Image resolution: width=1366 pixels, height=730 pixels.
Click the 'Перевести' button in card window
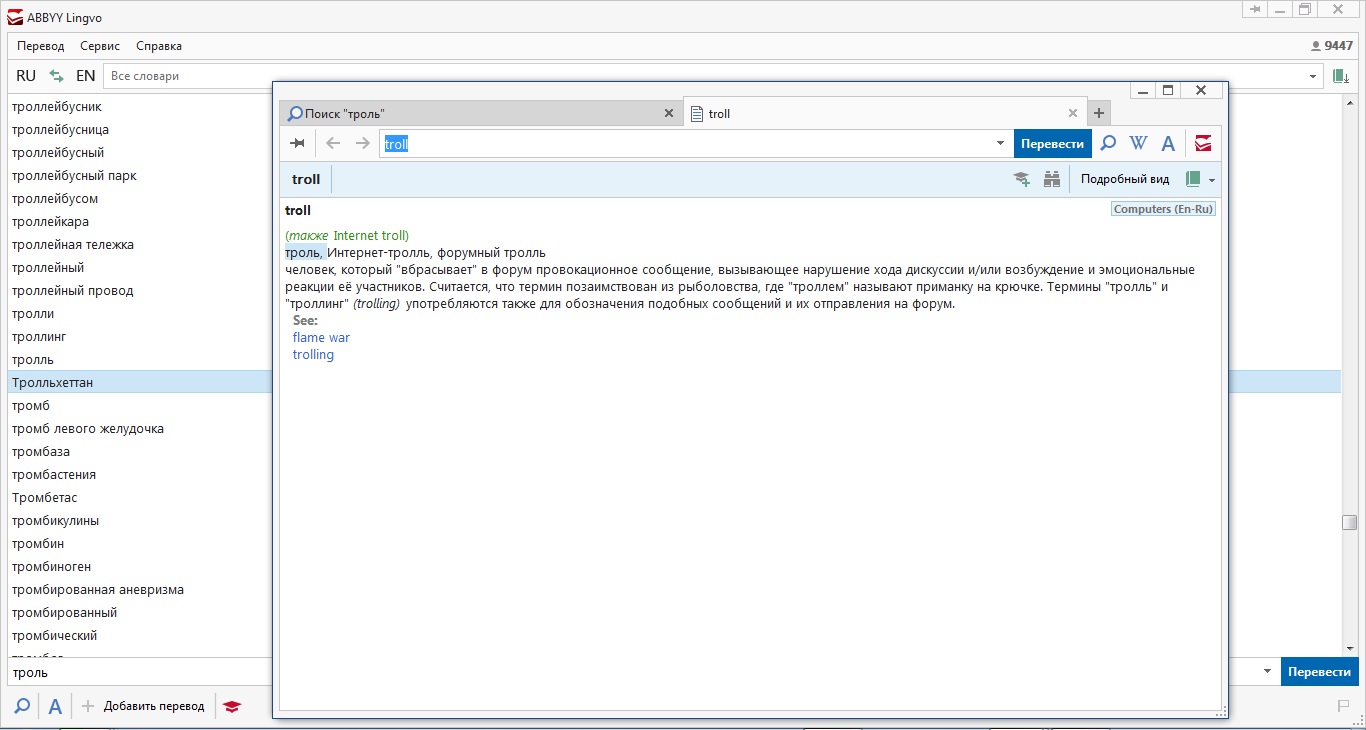pos(1052,144)
